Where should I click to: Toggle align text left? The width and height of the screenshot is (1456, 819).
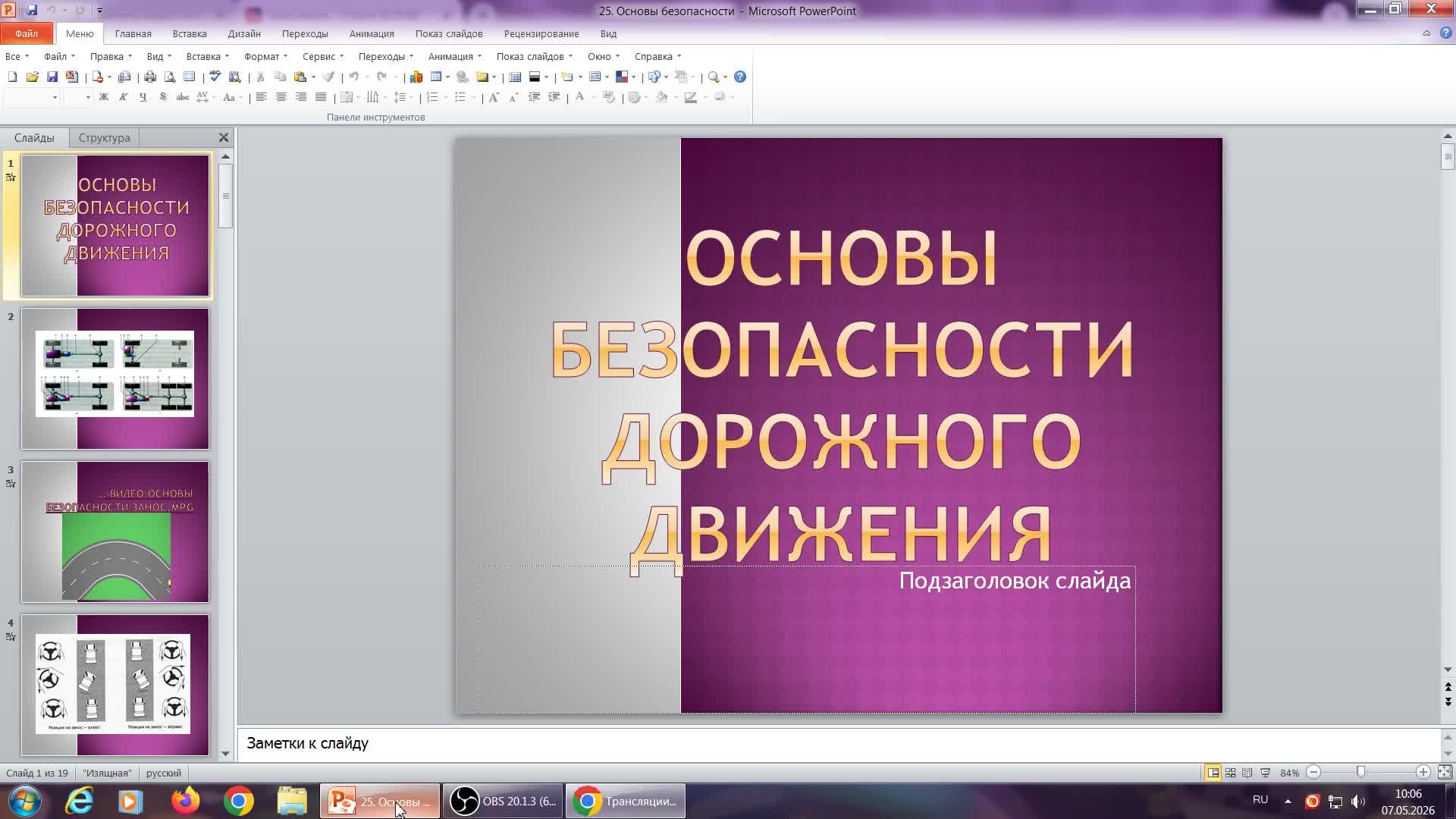click(261, 97)
